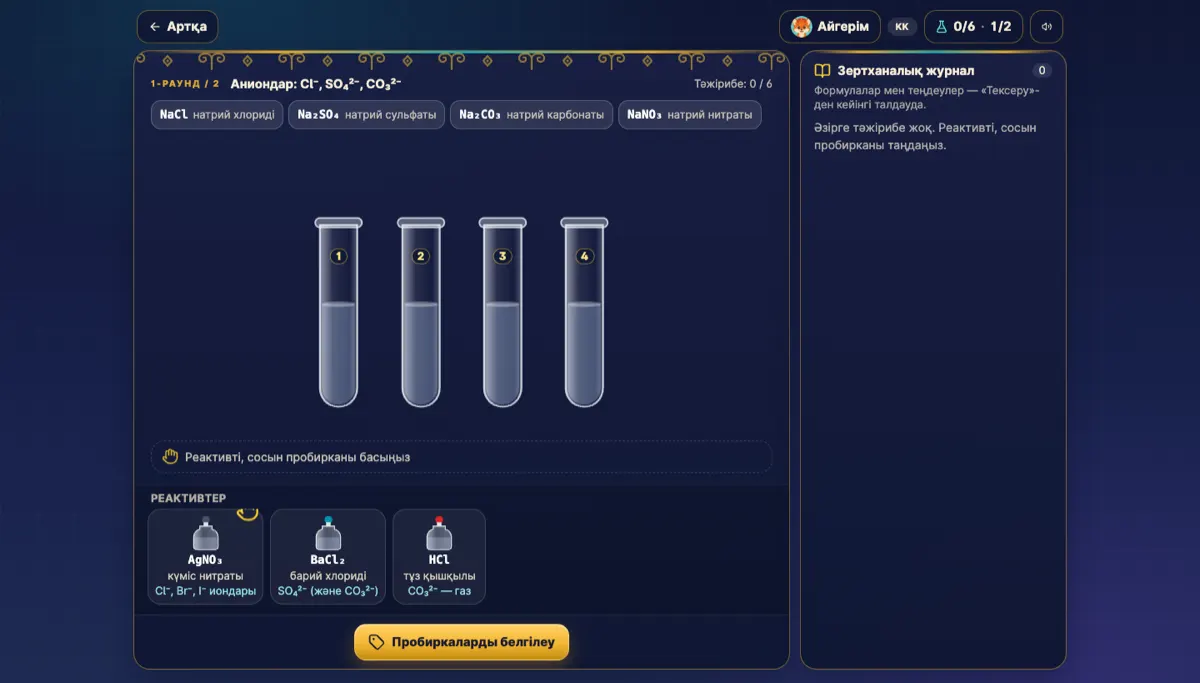The width and height of the screenshot is (1200, 683).
Task: Click the "Зертханалық журнал" heading
Action: (x=906, y=71)
